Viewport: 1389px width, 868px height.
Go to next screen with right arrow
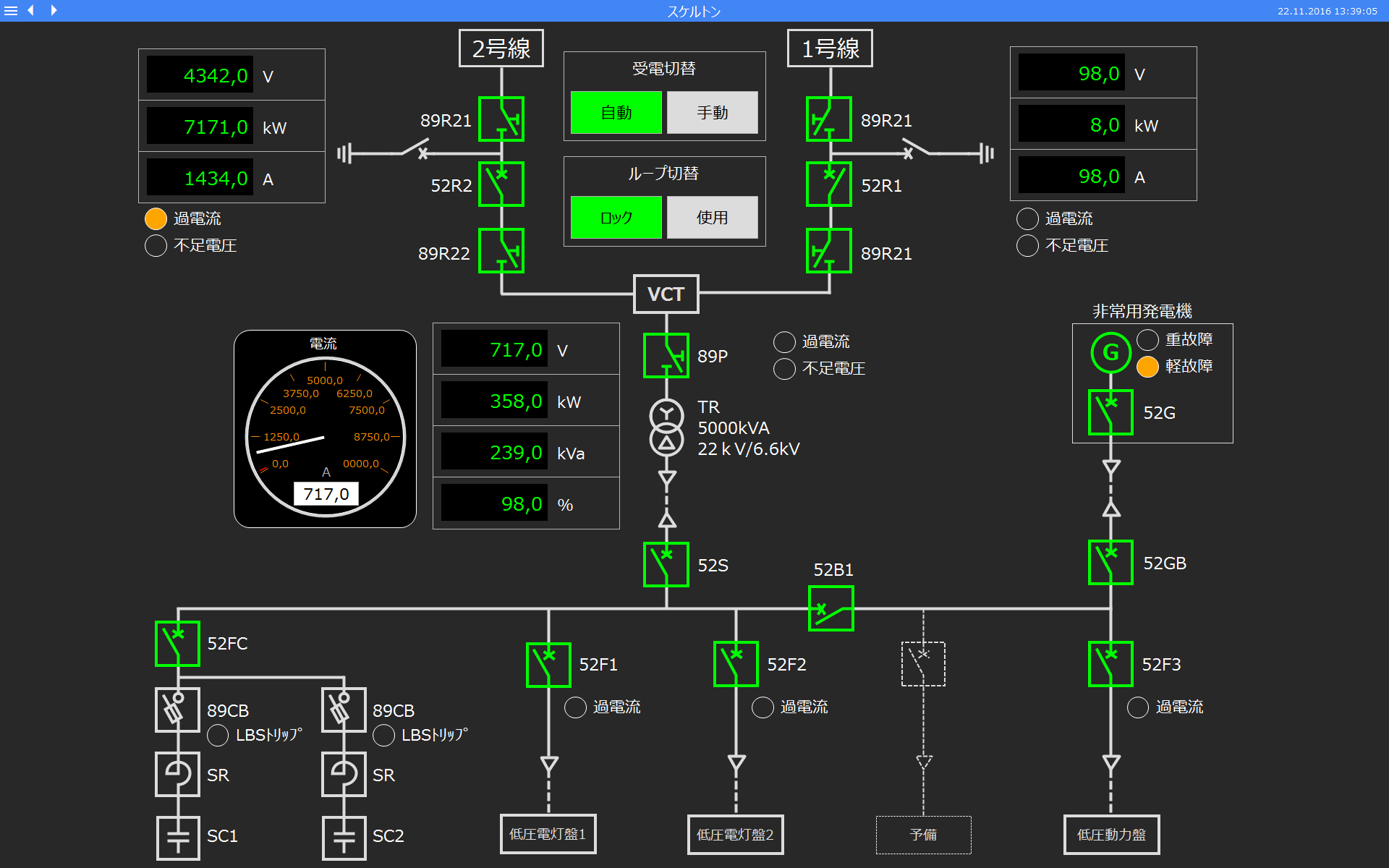click(x=54, y=10)
